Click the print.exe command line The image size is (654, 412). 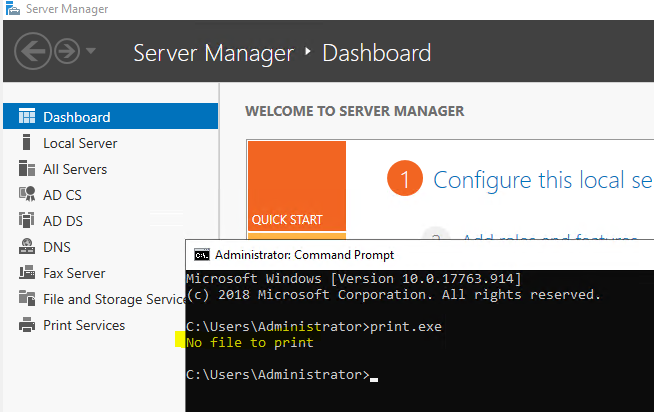pos(314,327)
